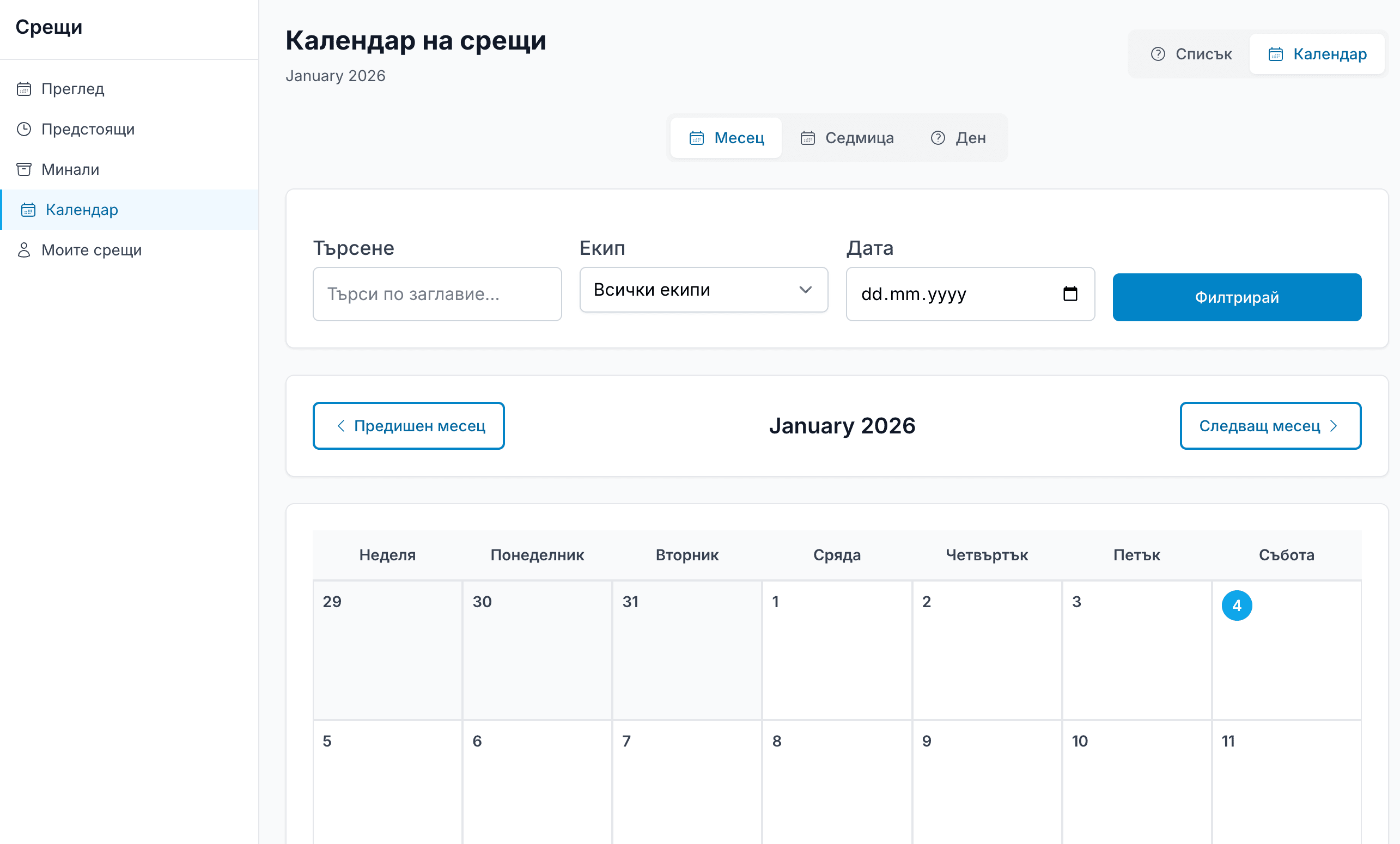1400x844 pixels.
Task: Select day 30 calendar cell
Action: 537,650
